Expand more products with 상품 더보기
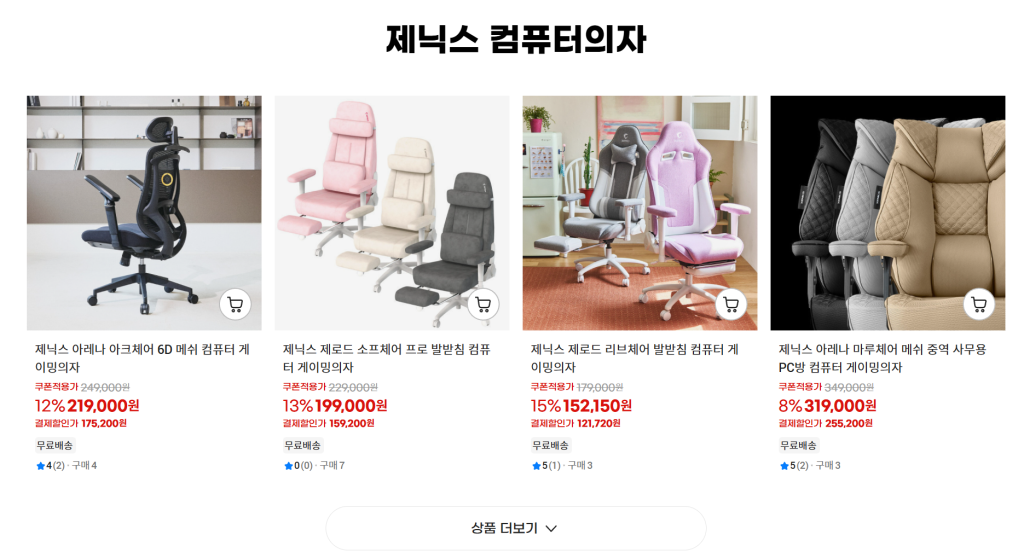 tap(515, 528)
